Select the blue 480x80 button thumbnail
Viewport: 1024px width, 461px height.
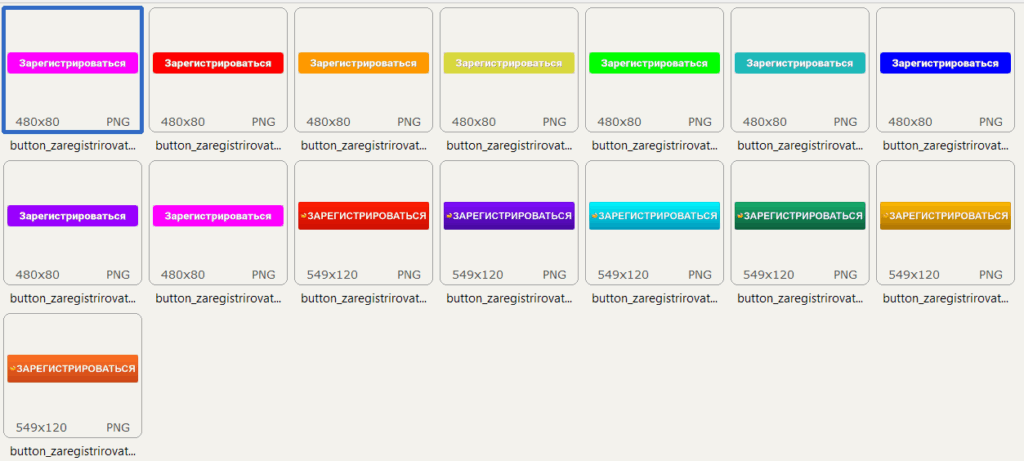(x=945, y=63)
